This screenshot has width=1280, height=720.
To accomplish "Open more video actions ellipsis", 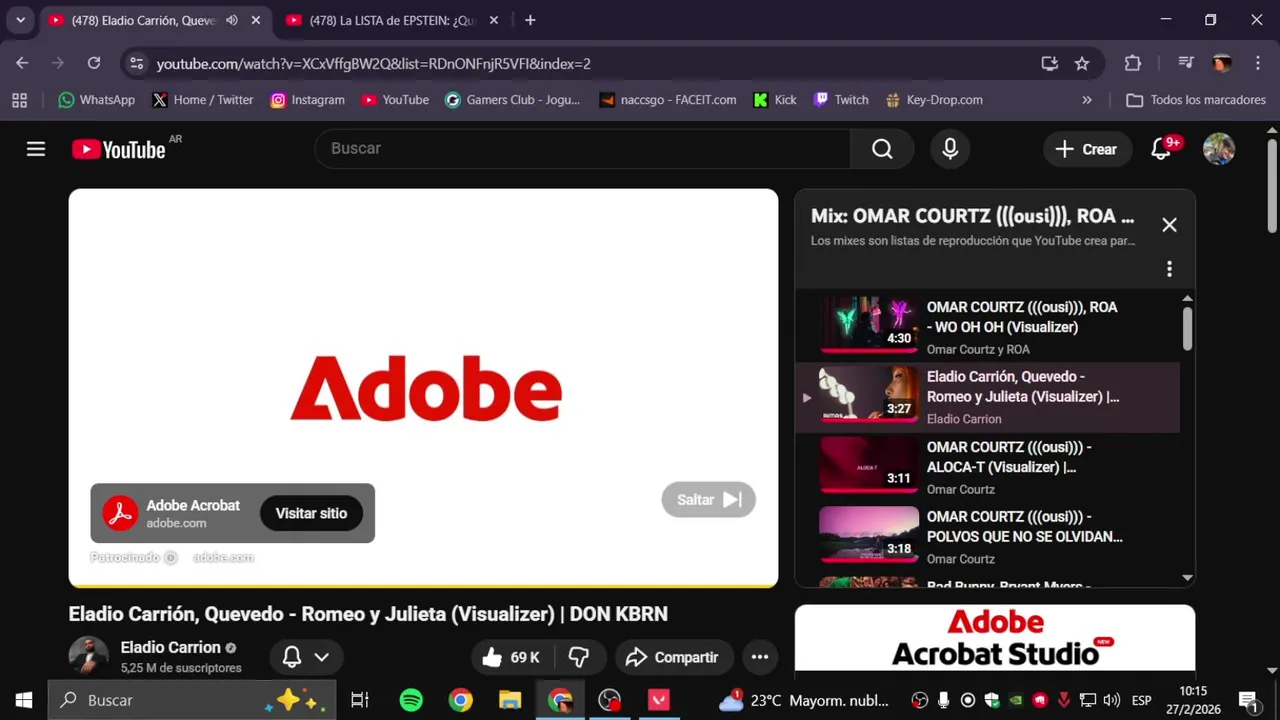I will (760, 657).
